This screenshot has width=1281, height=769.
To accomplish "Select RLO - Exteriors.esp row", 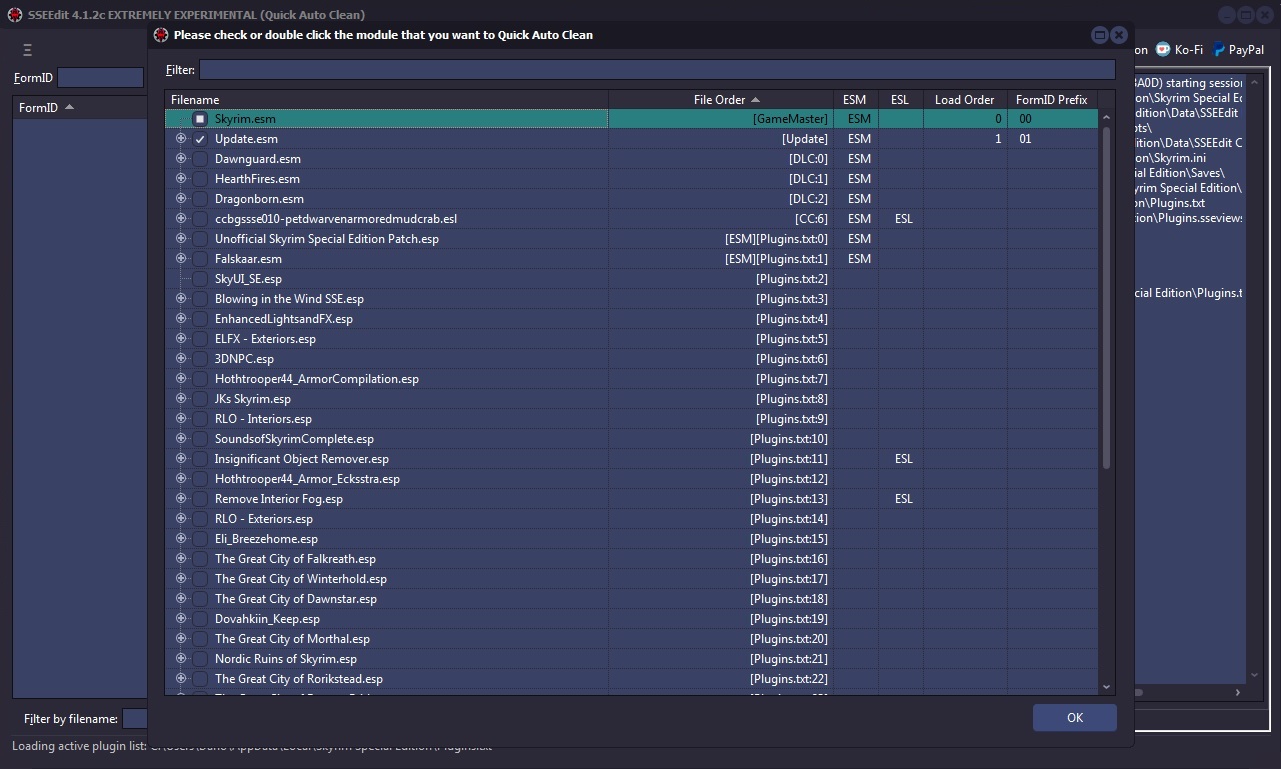I will point(632,519).
